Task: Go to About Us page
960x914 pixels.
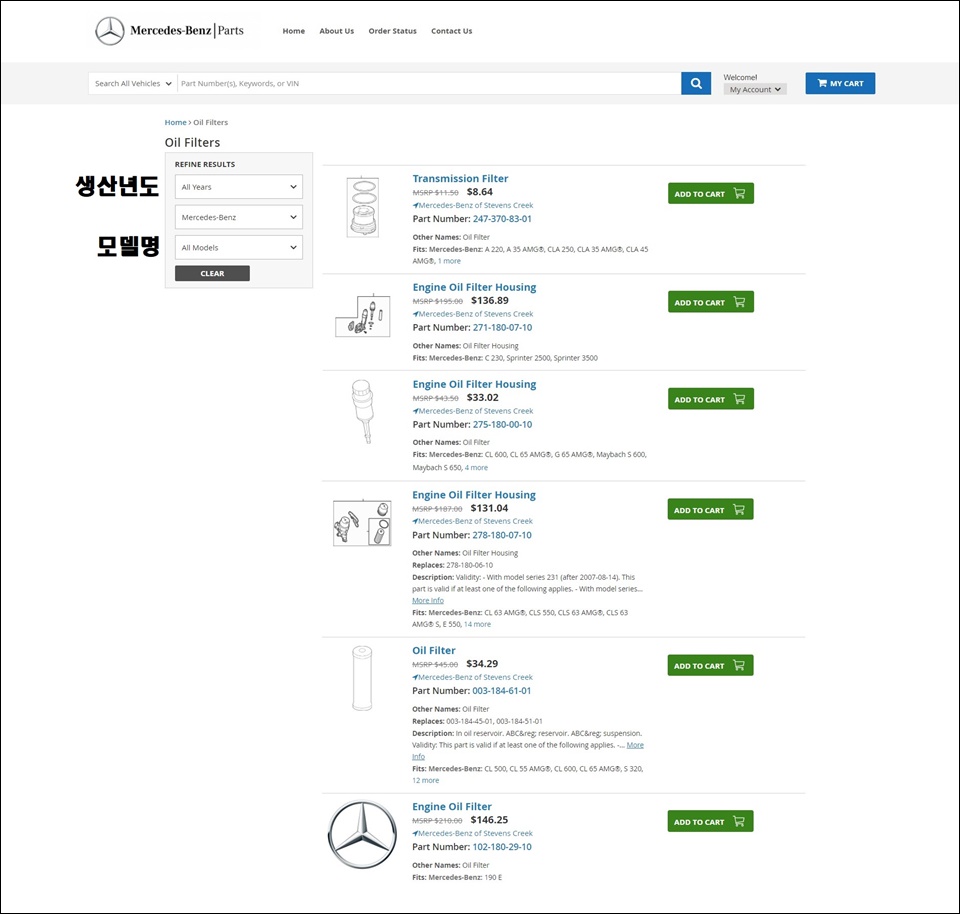Action: [337, 31]
